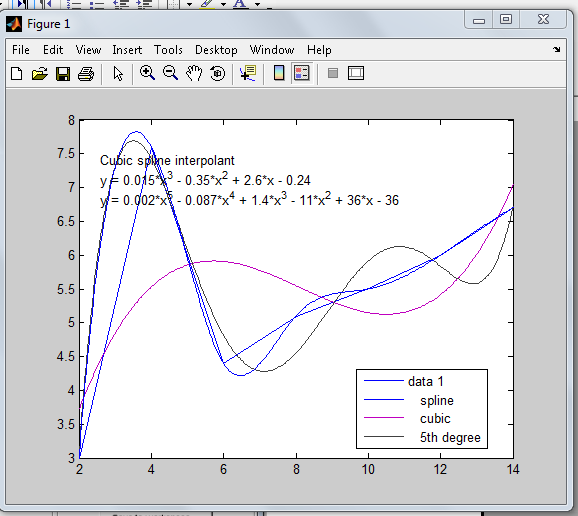Select the cubic equation text y = 0.015*x^3

(205, 180)
